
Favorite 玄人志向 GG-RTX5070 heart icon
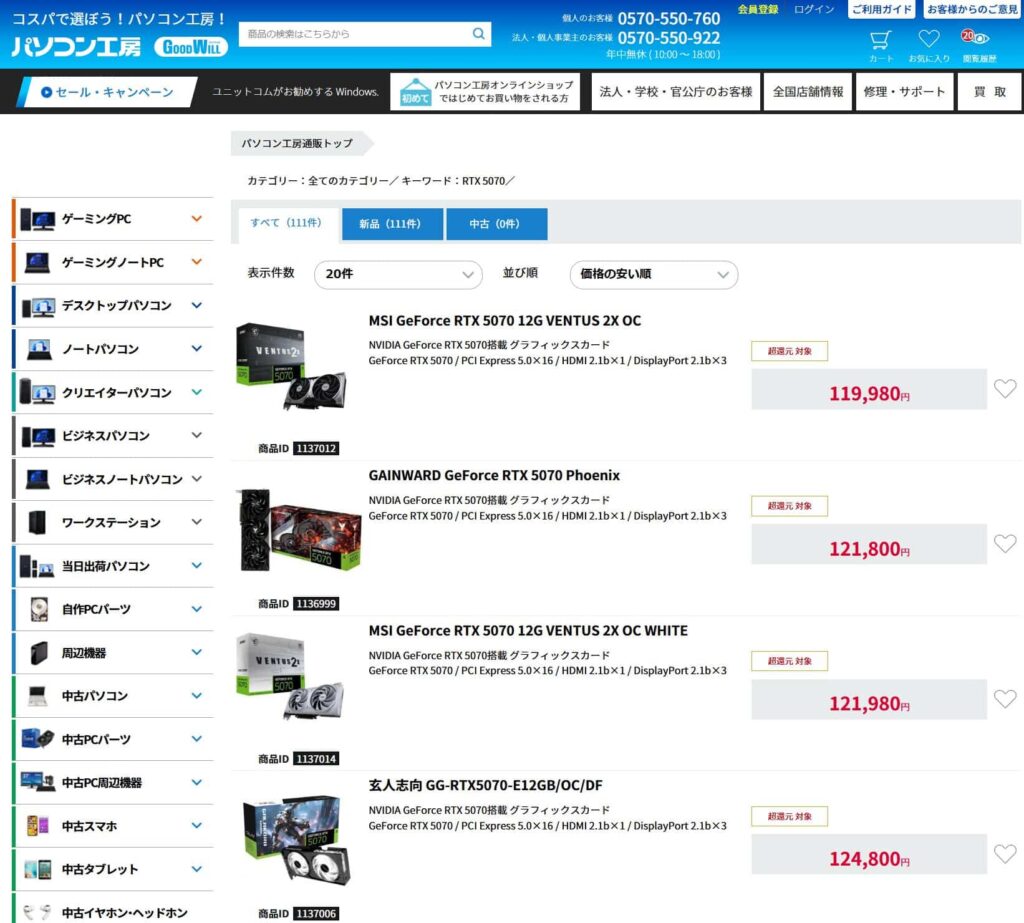1005,854
